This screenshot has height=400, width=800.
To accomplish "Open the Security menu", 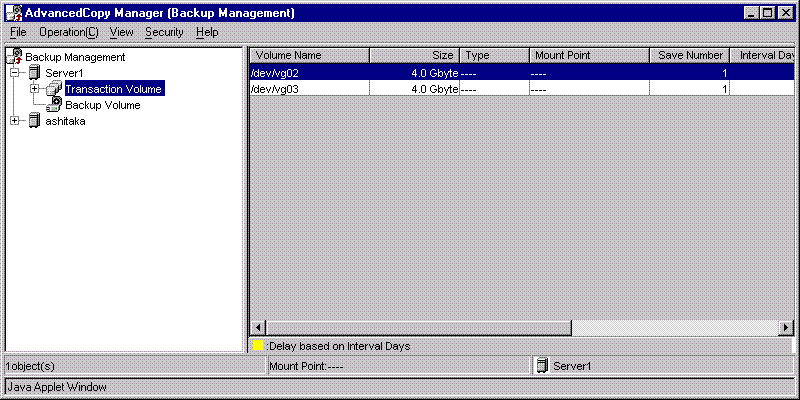I will click(164, 32).
